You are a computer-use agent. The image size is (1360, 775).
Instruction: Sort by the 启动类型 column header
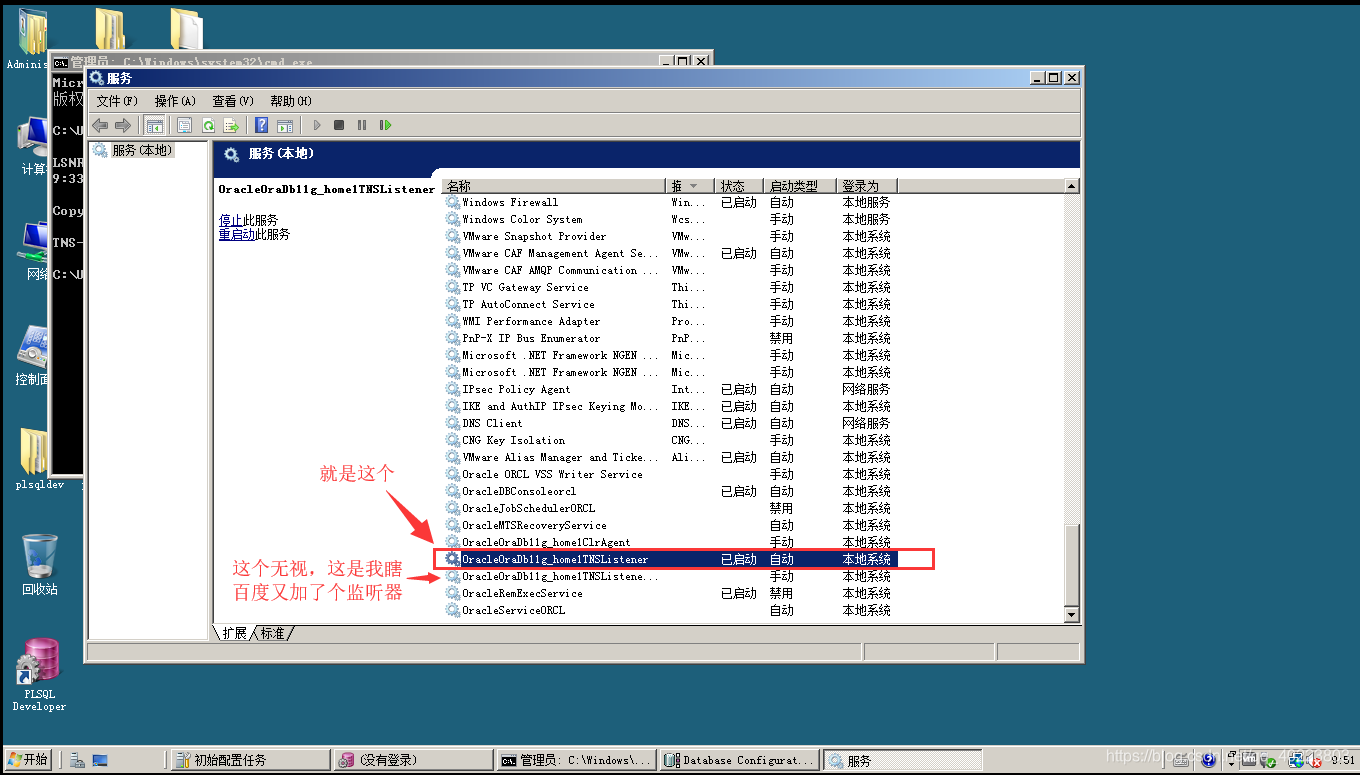(800, 186)
